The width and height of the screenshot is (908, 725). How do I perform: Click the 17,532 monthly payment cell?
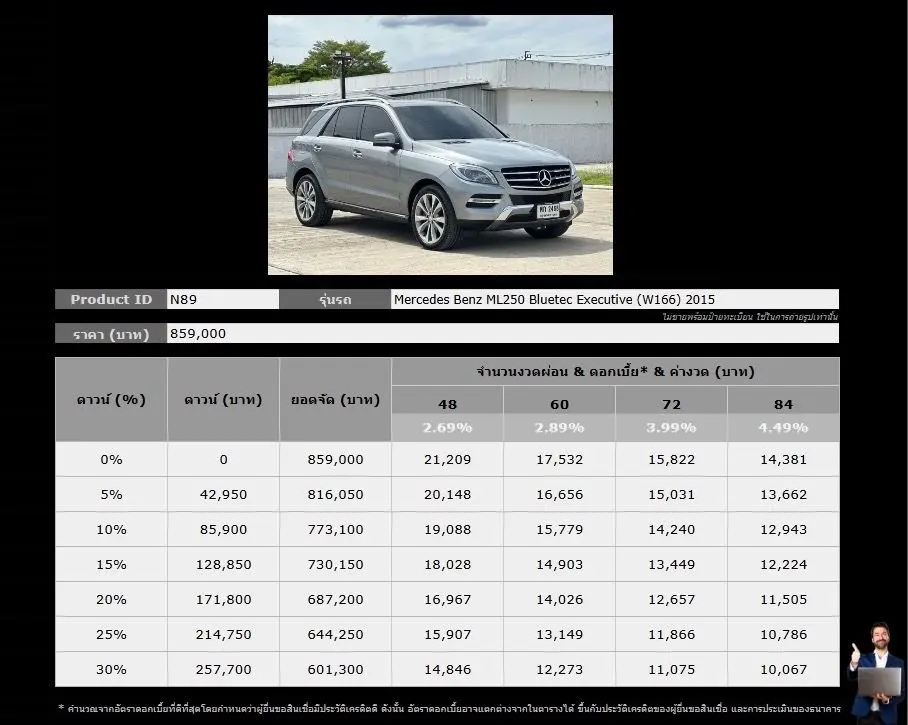(559, 460)
